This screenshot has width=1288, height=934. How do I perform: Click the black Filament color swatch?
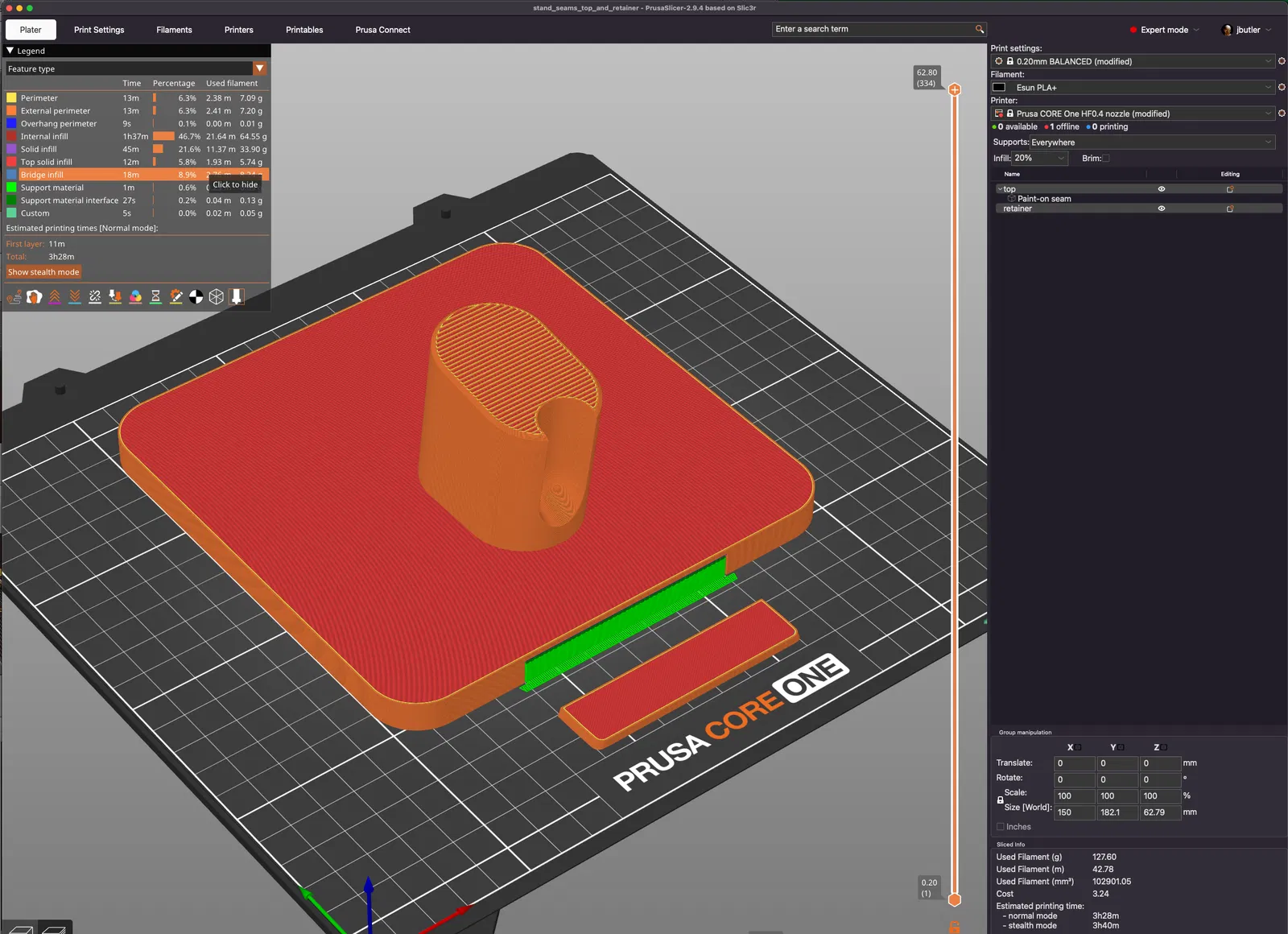[x=999, y=88]
